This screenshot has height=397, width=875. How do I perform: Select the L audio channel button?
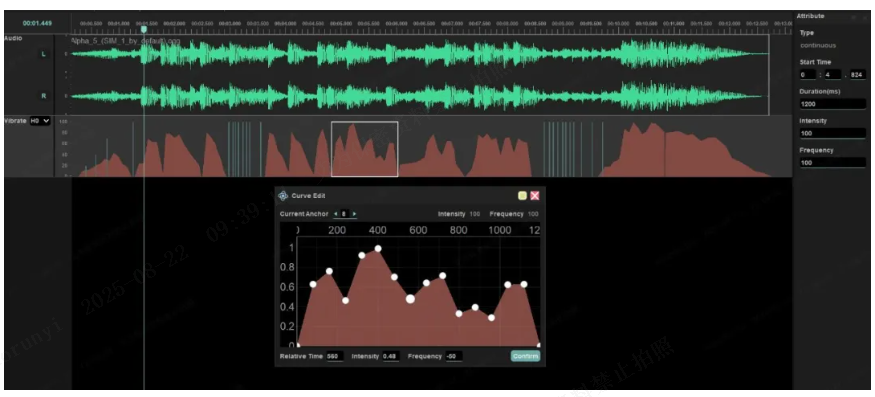click(x=44, y=54)
